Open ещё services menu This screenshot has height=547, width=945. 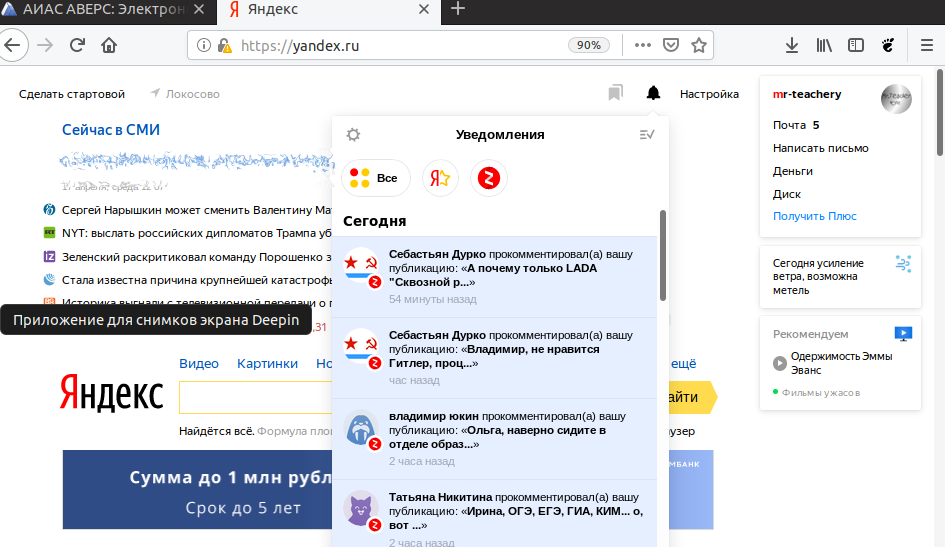pyautogui.click(x=683, y=363)
